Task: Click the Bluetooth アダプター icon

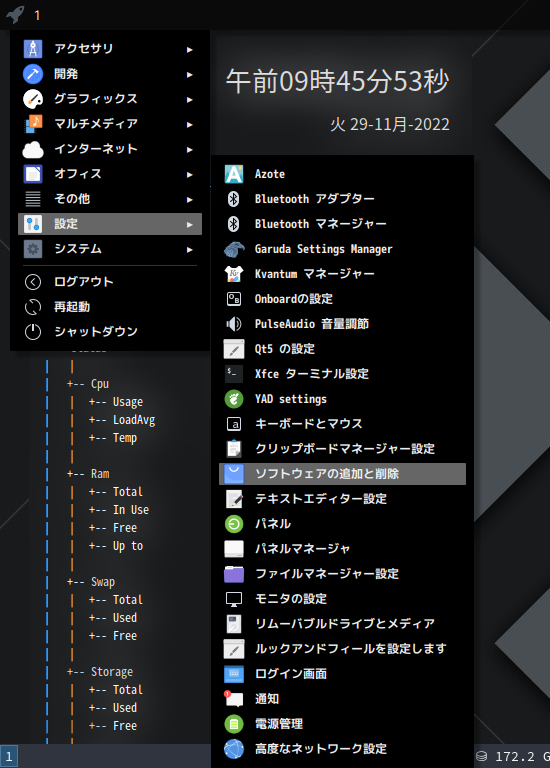Action: [x=234, y=199]
